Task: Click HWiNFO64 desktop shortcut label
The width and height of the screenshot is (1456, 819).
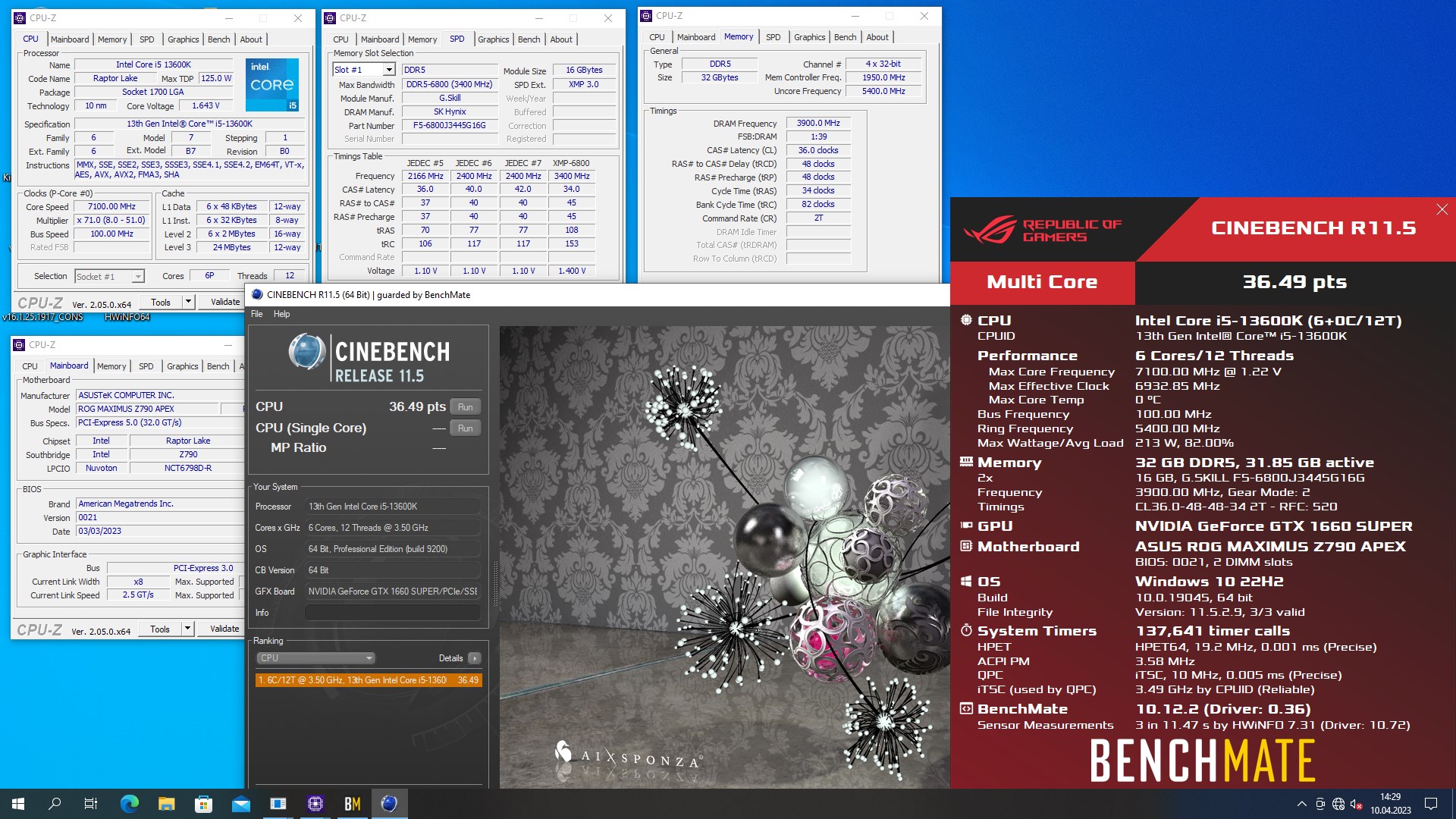Action: pos(127,317)
